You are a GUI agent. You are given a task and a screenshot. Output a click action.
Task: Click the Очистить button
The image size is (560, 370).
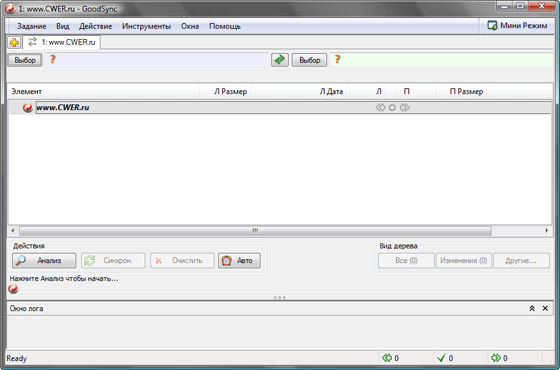coord(182,260)
